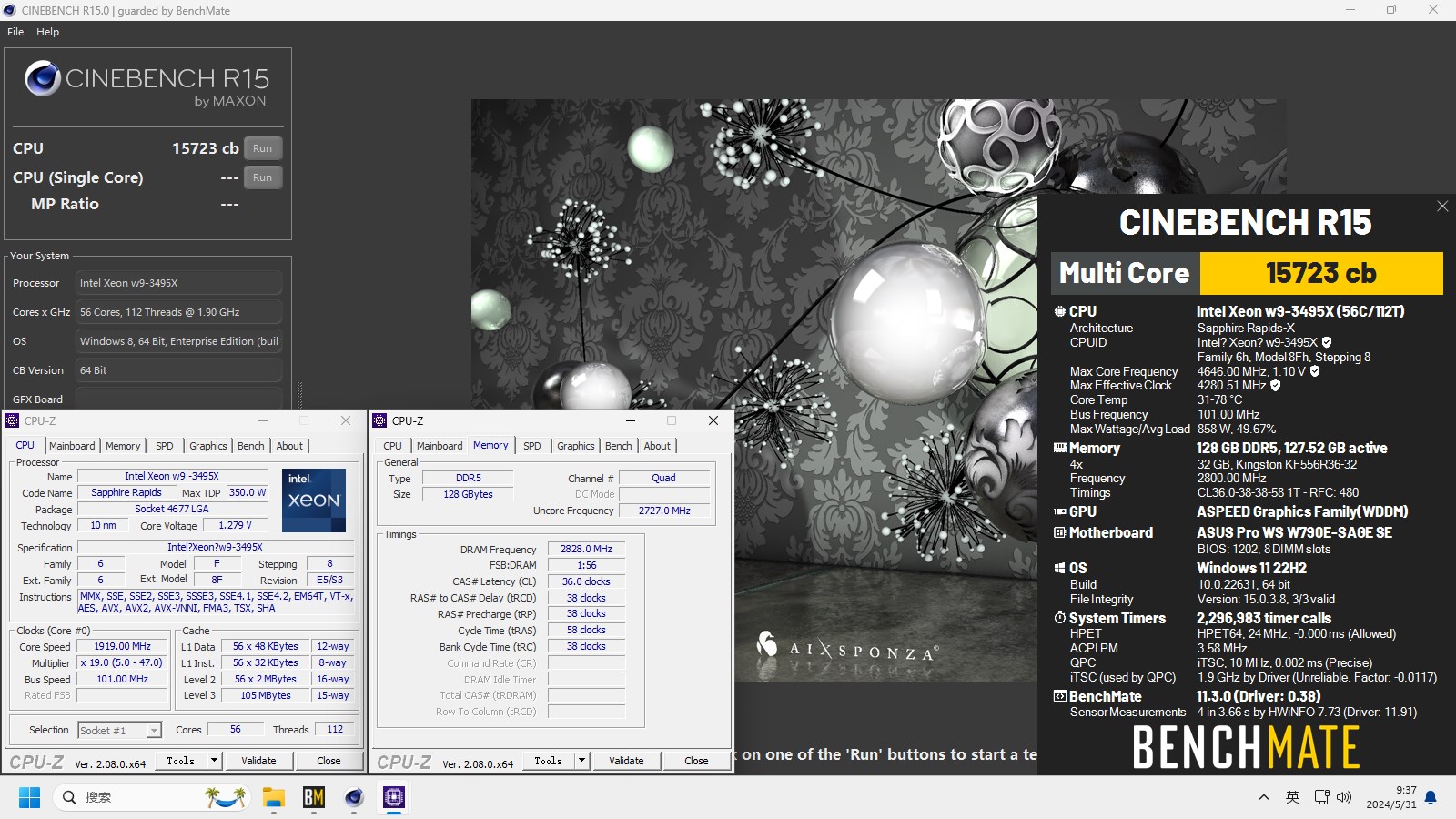Select Graphics tab in right CPU-Z window

coord(576,446)
